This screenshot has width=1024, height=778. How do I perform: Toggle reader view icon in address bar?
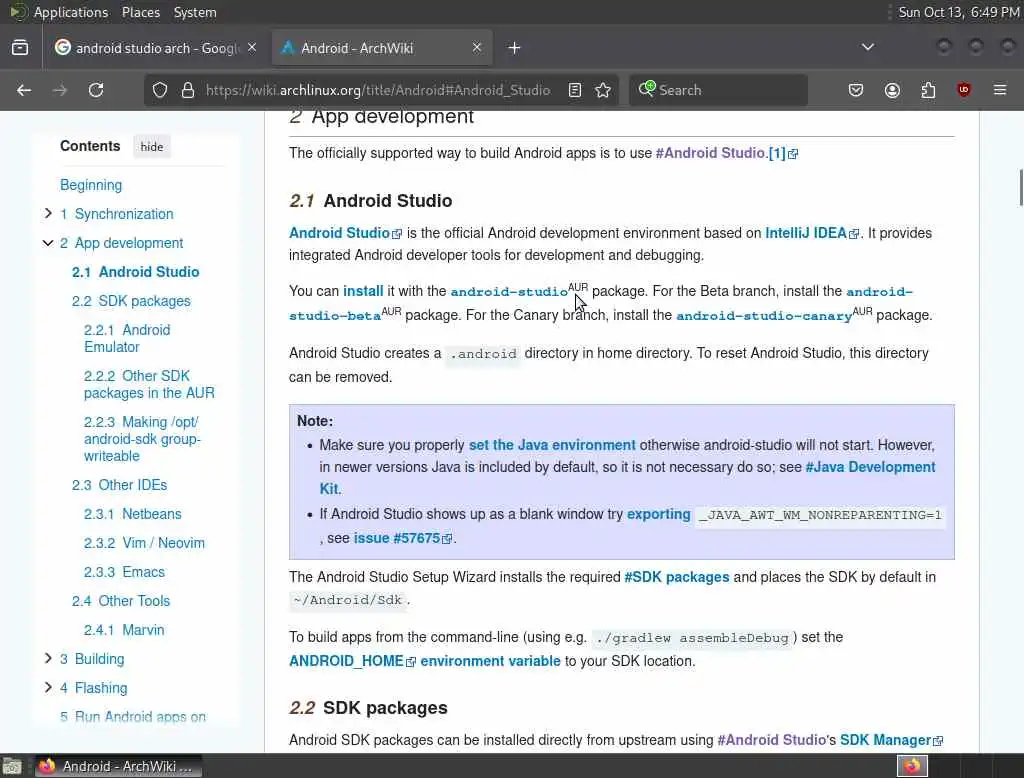coord(575,90)
